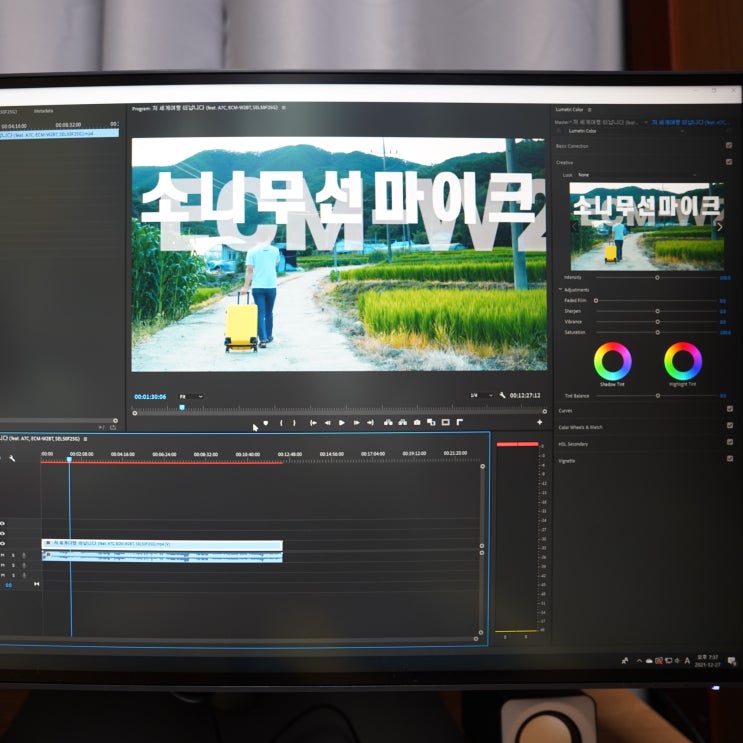
Task: Click the Highlight Tint color wheel
Action: click(683, 361)
